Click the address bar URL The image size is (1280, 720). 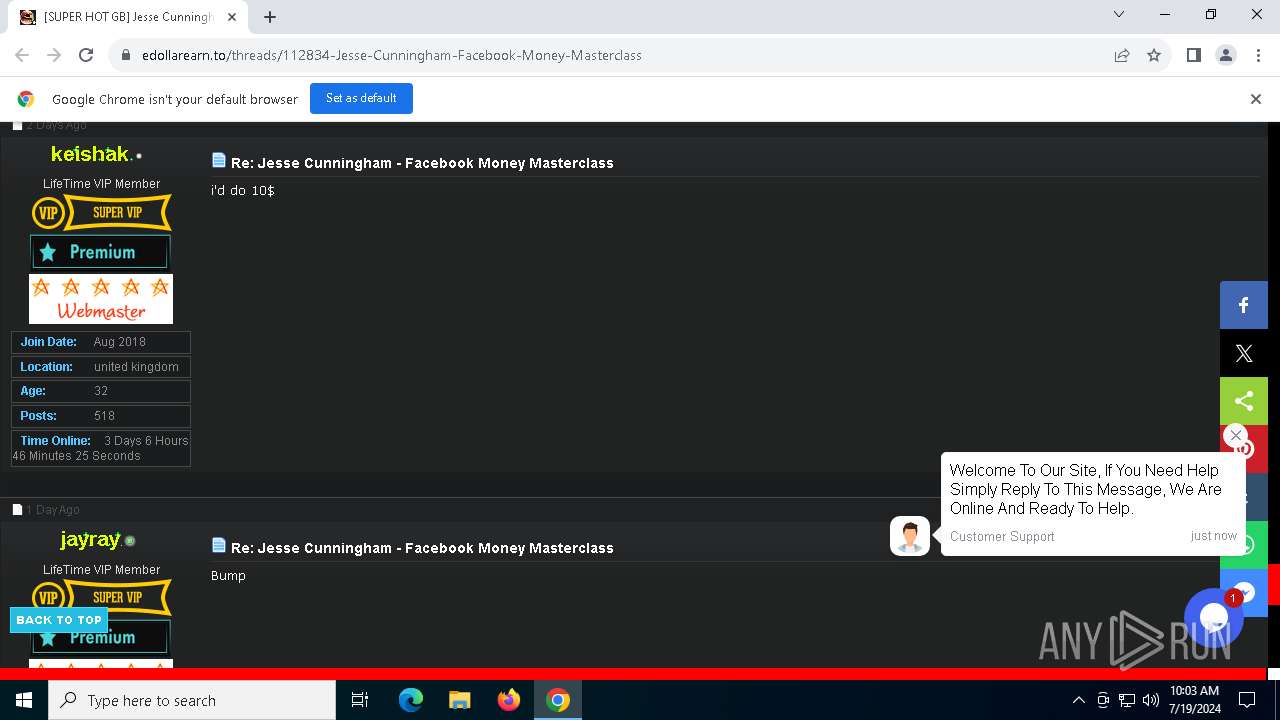(392, 55)
